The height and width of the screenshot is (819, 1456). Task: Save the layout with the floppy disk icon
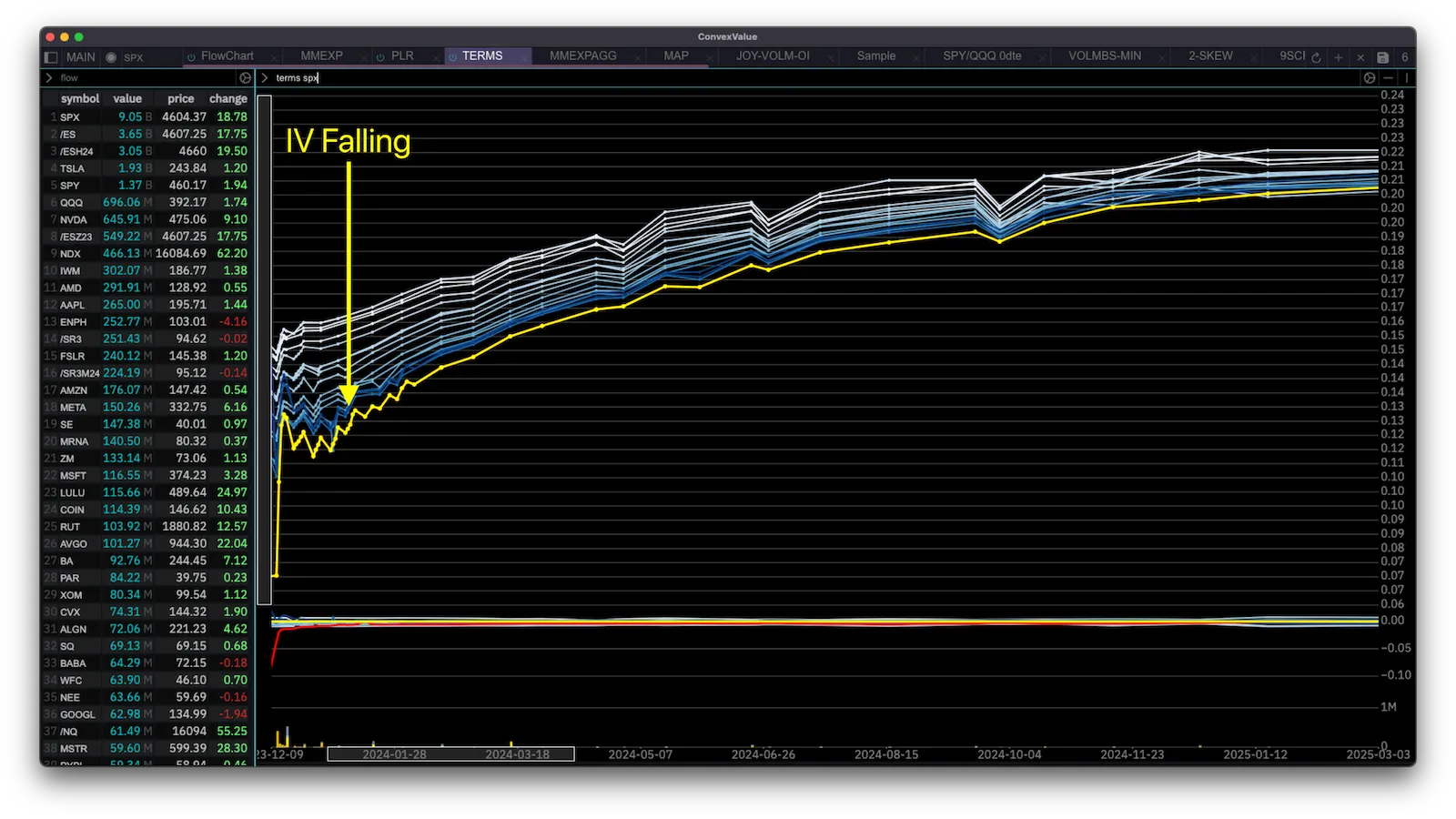click(x=1383, y=57)
